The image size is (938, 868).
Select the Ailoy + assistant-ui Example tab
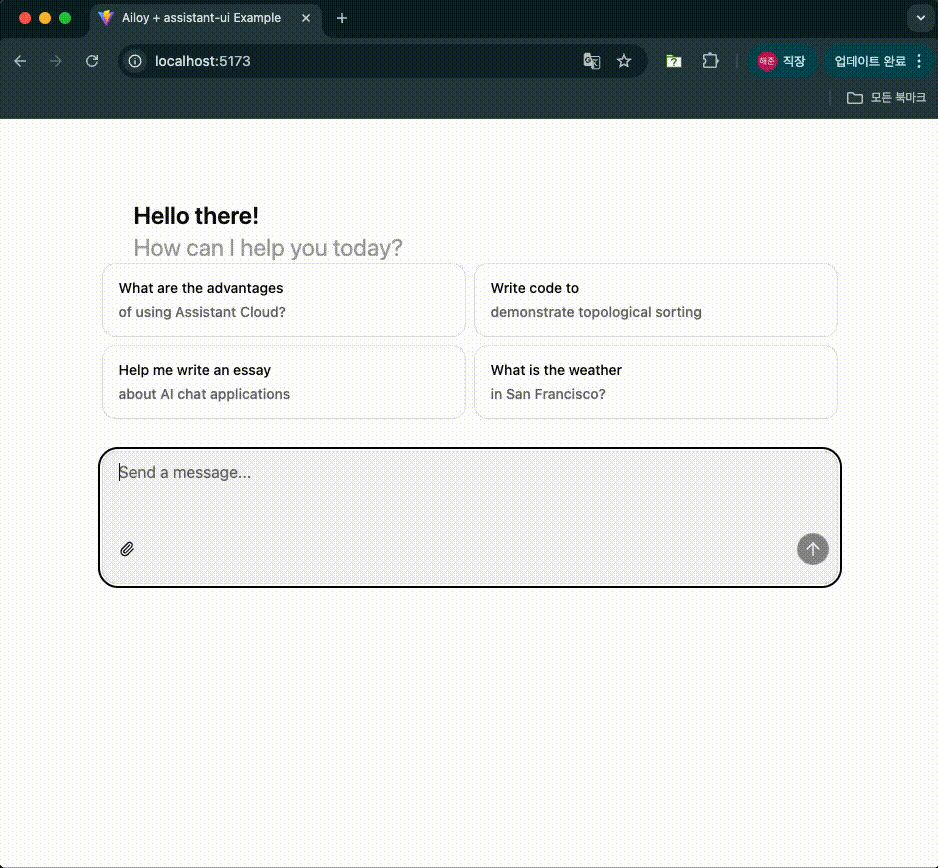point(201,18)
